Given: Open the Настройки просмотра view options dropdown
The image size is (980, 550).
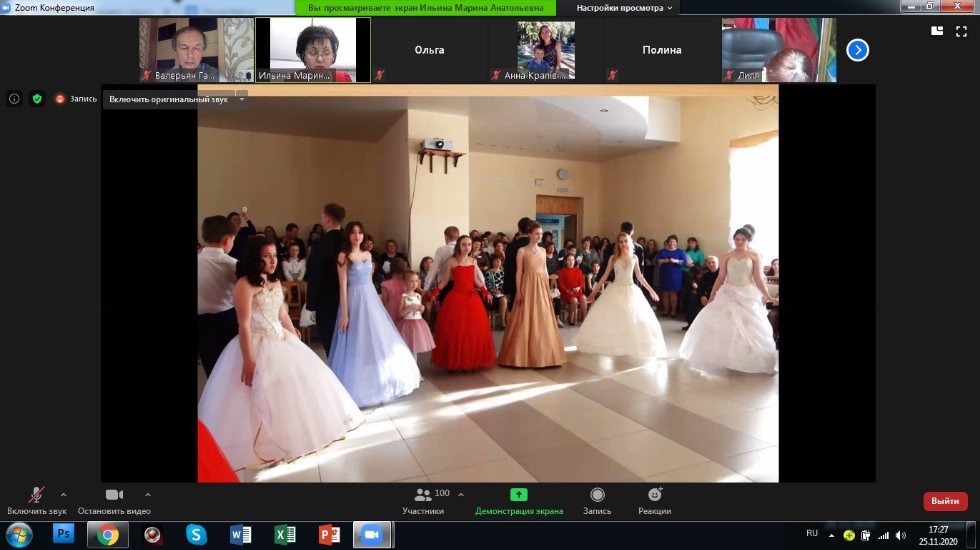Looking at the screenshot, I should coord(626,8).
